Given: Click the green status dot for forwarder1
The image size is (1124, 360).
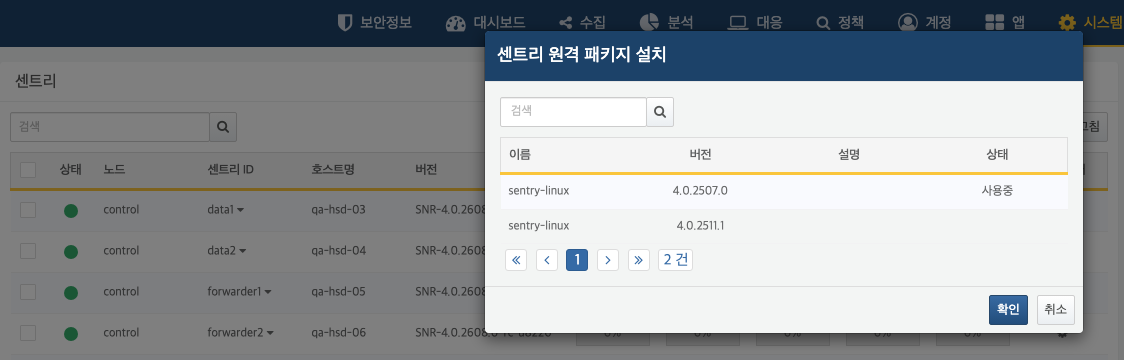Looking at the screenshot, I should [x=70, y=293].
